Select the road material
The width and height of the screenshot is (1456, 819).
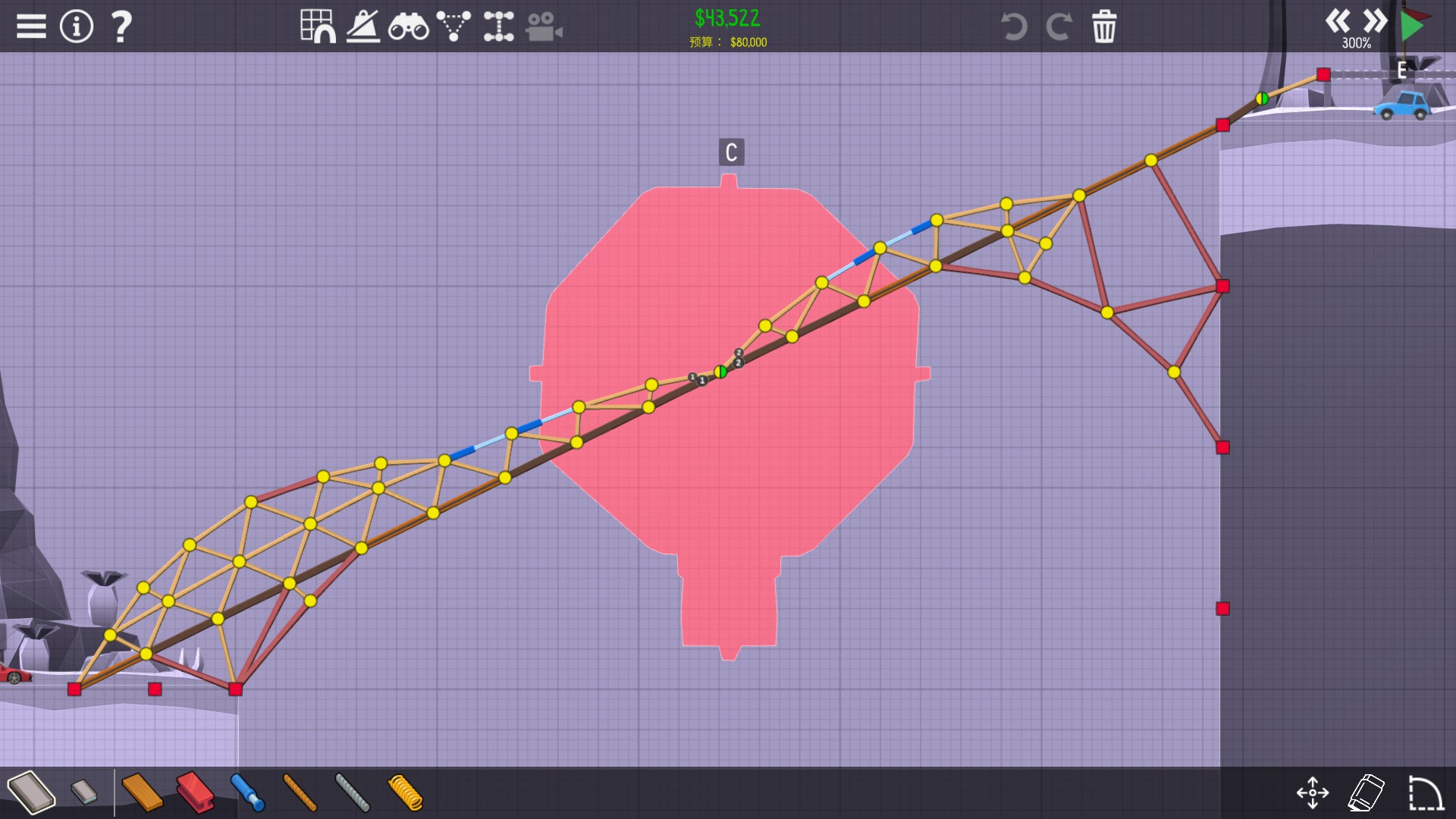31,792
